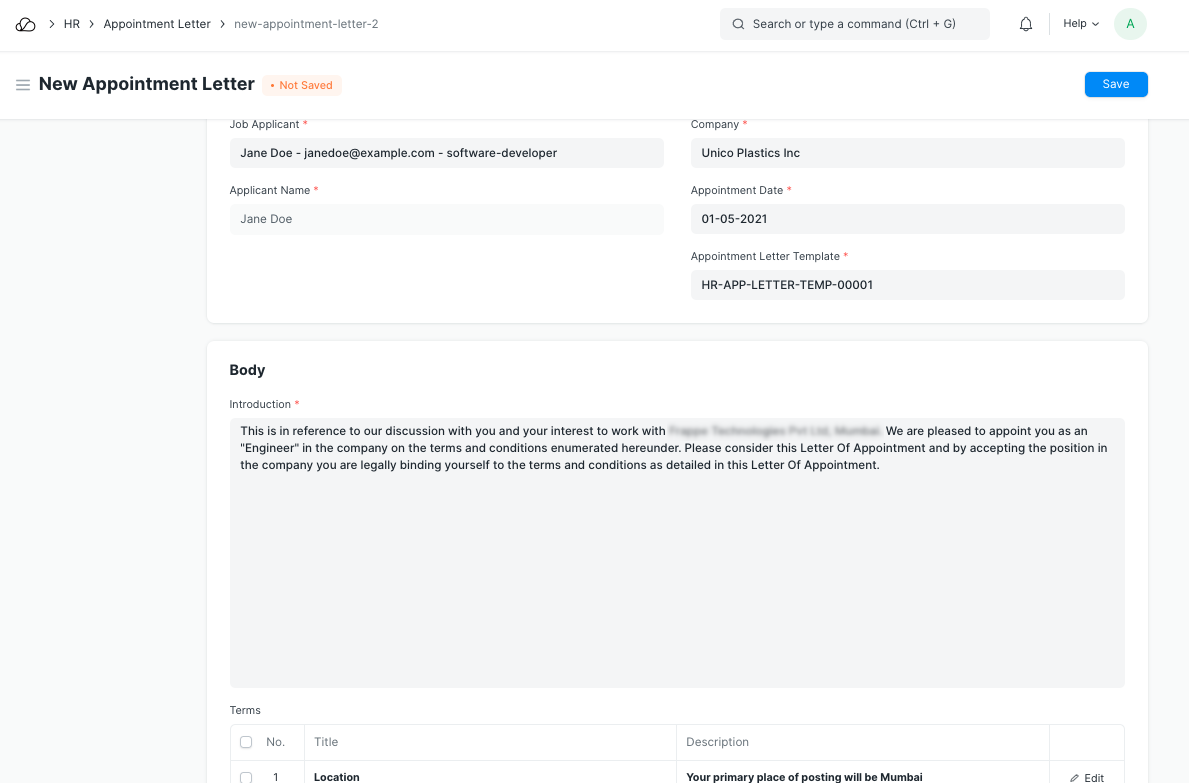Open the notifications bell
The width and height of the screenshot is (1189, 783).
[x=1026, y=24]
